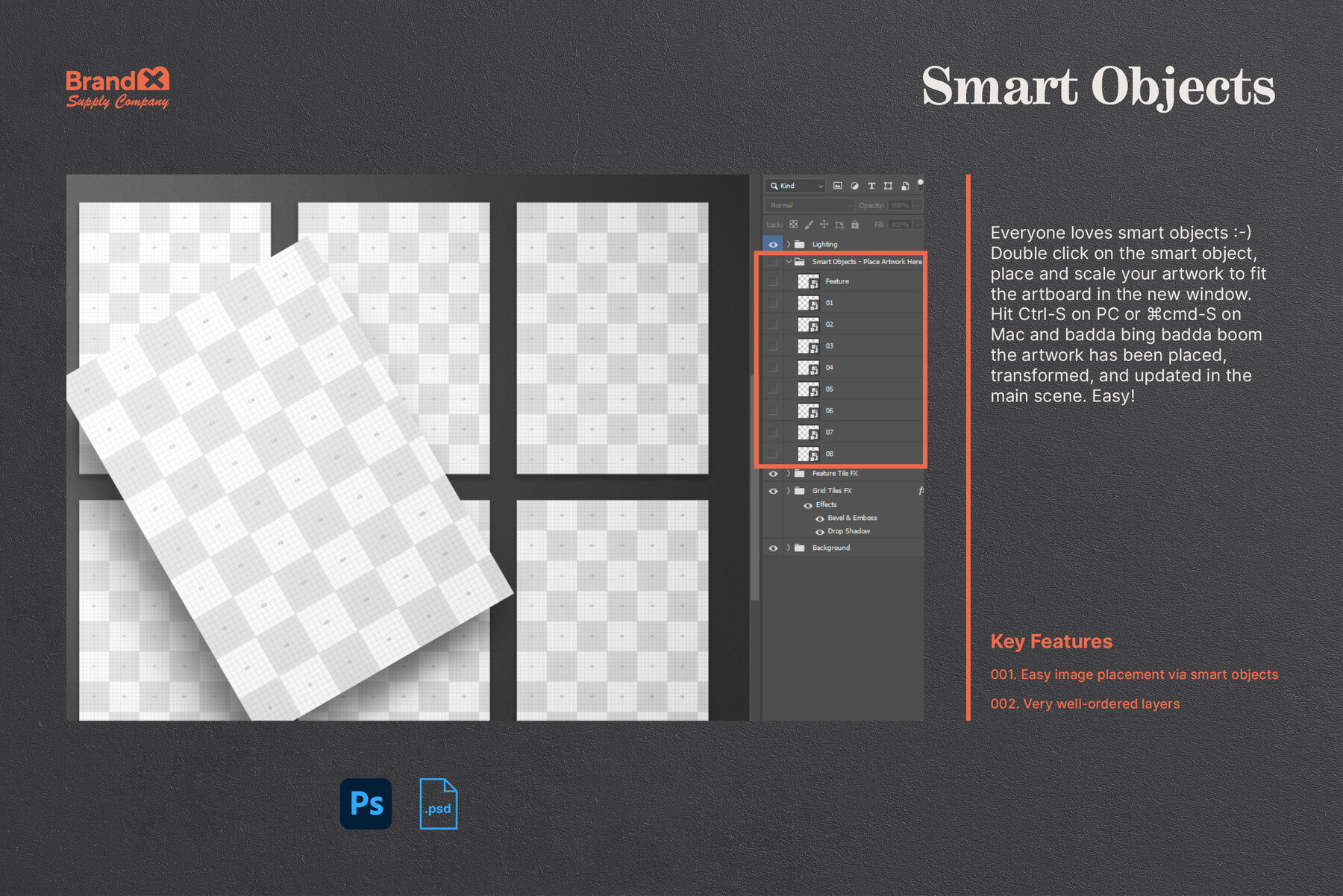Screen dimensions: 1343x896
Task: Filter layers by pixel layers icon
Action: [x=837, y=186]
